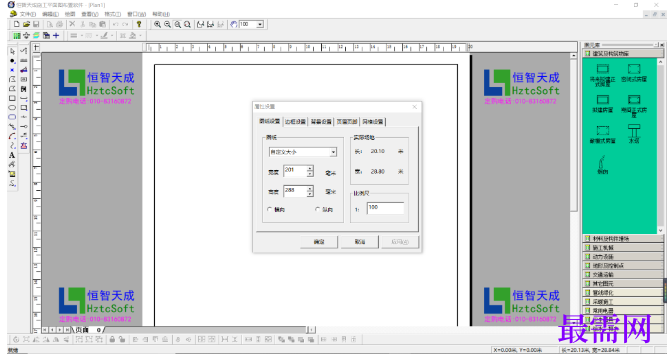Click the layers stack icon in second toolbar
Screen dimensions: 670x360
coord(36,35)
